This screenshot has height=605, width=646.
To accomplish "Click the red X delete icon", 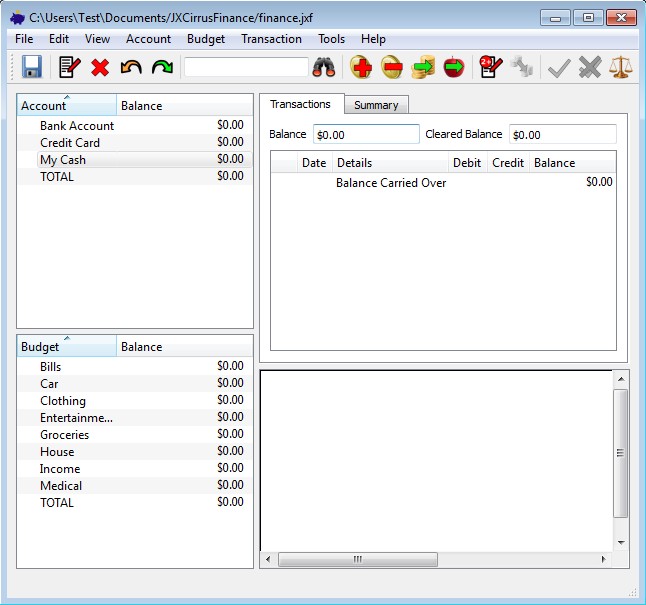I will 100,67.
